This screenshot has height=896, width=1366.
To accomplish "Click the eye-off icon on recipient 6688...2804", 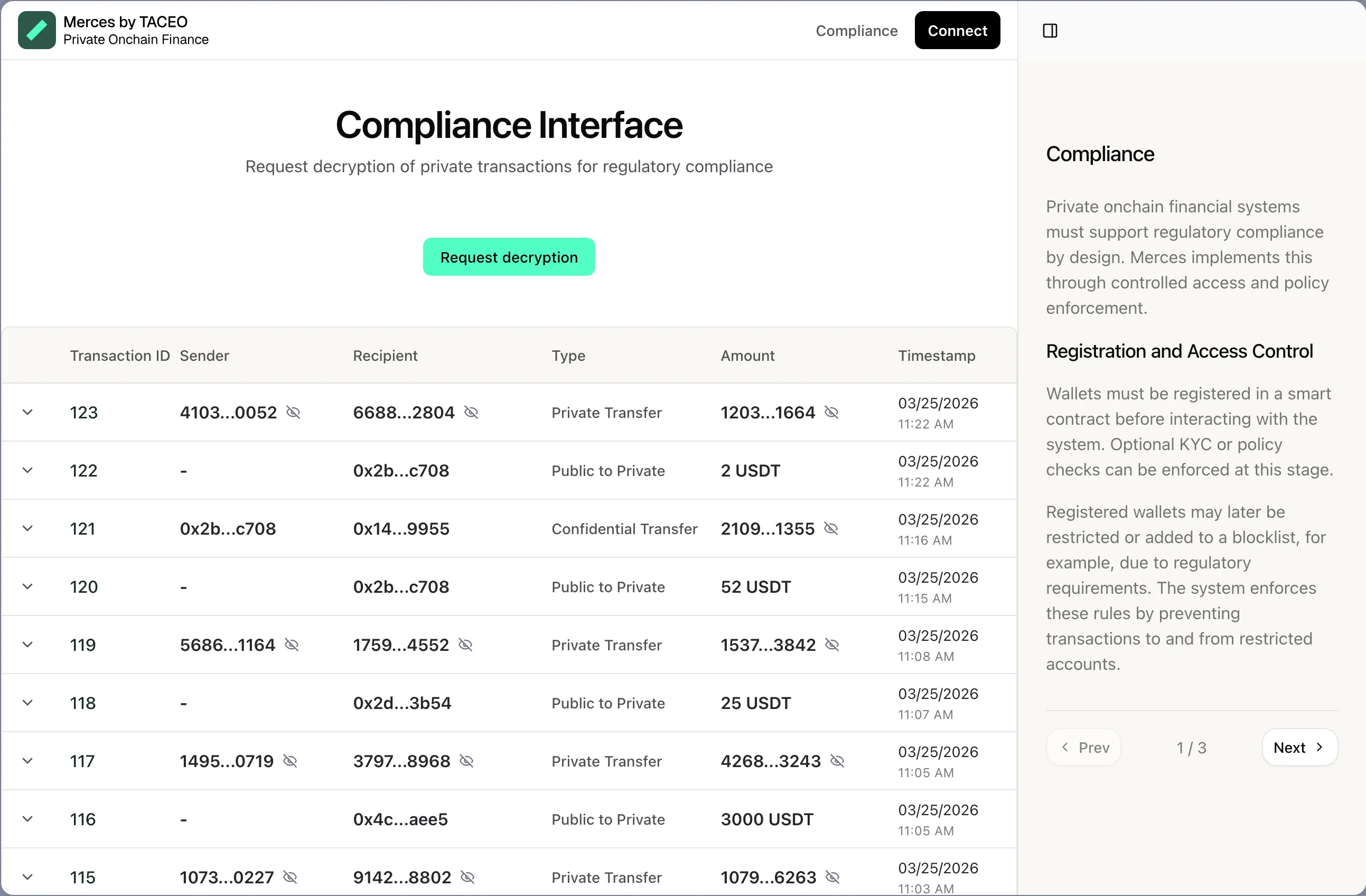I will [x=471, y=412].
